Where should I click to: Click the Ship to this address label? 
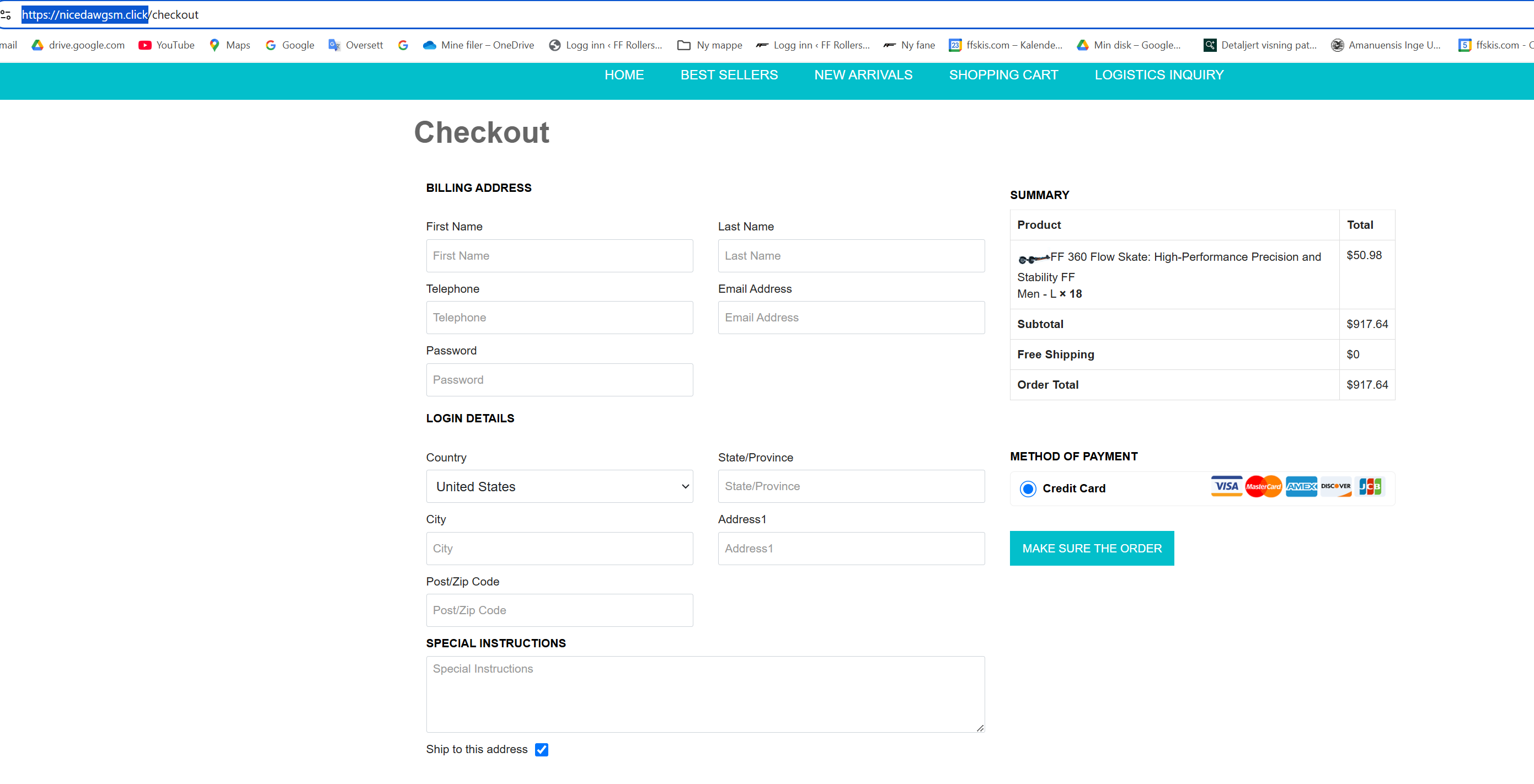tap(477, 749)
